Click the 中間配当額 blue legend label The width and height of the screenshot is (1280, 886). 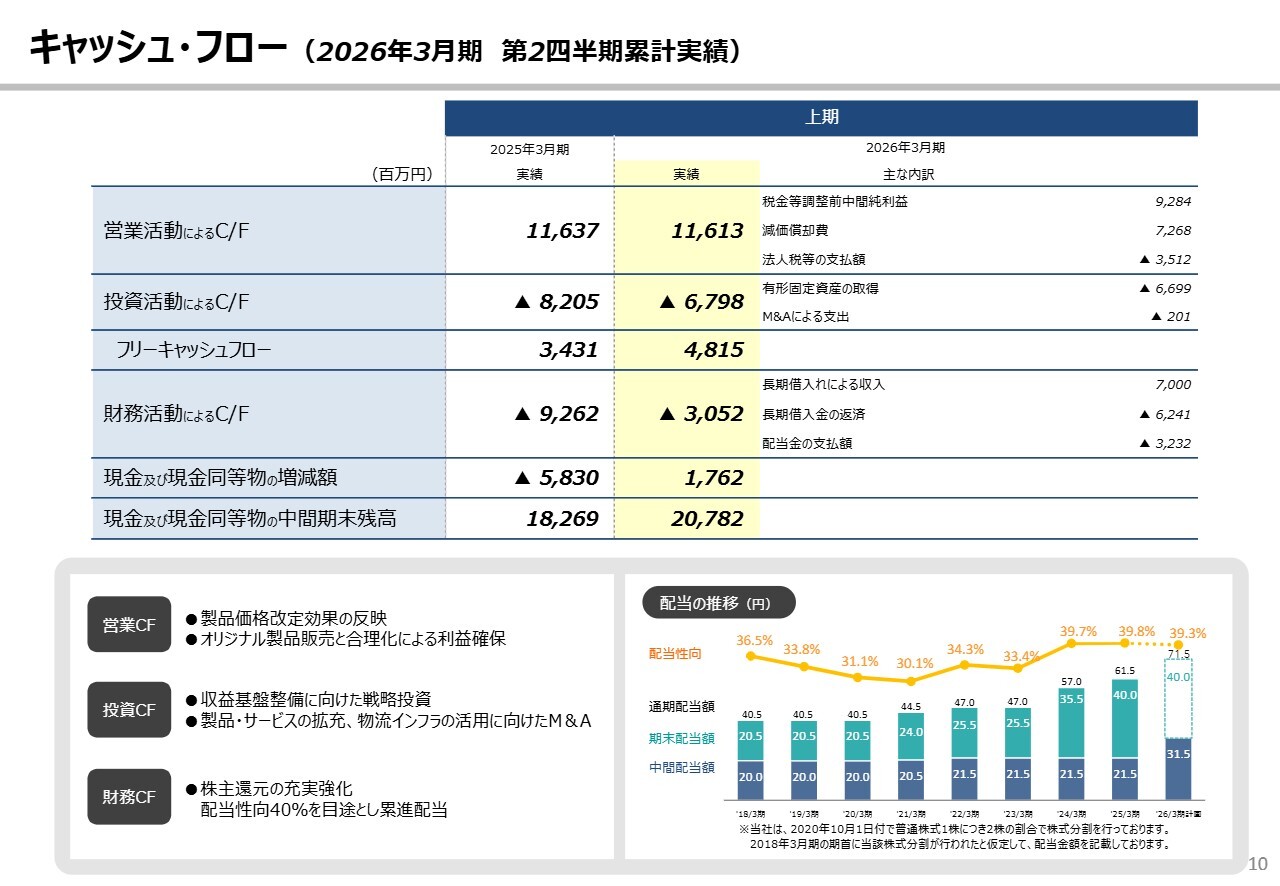[681, 768]
